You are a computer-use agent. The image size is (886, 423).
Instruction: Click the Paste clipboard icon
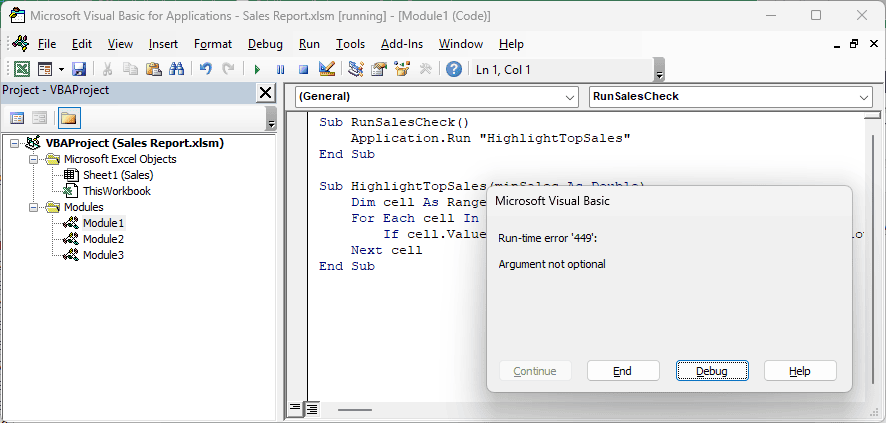pos(154,69)
